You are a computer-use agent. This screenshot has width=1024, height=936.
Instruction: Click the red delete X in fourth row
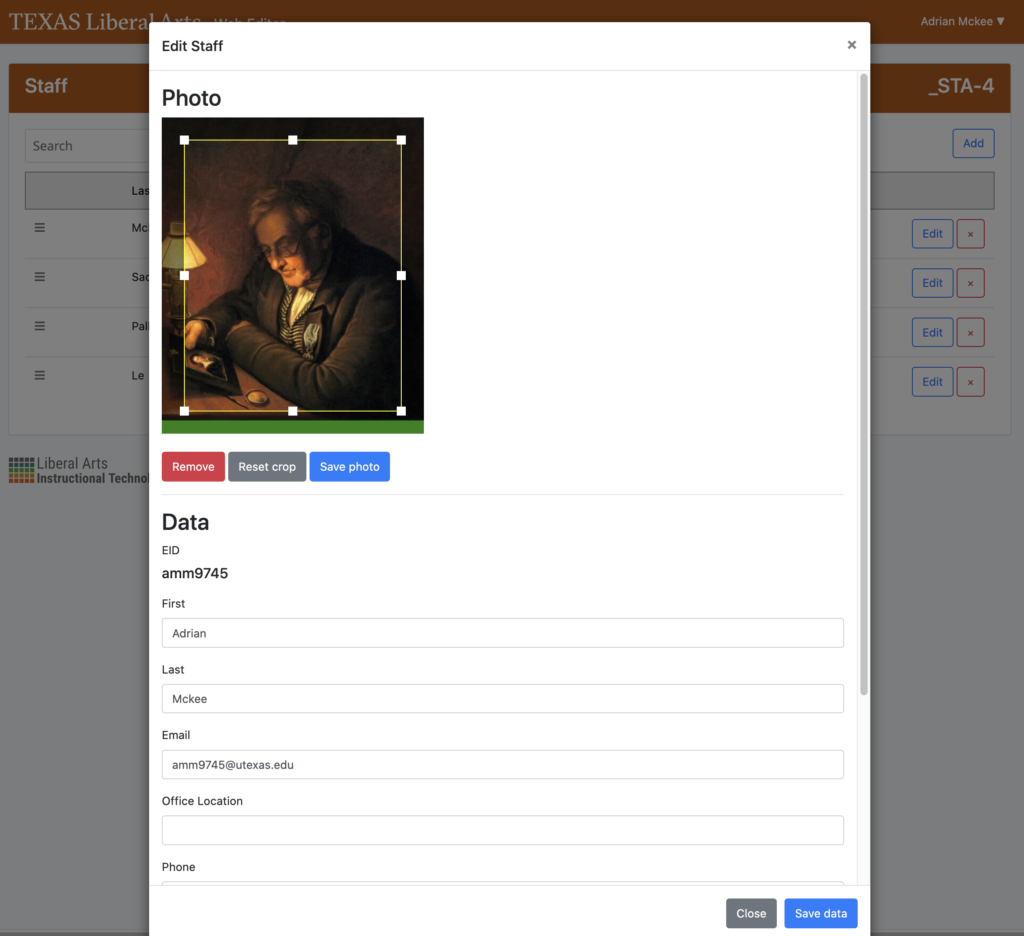pos(970,381)
